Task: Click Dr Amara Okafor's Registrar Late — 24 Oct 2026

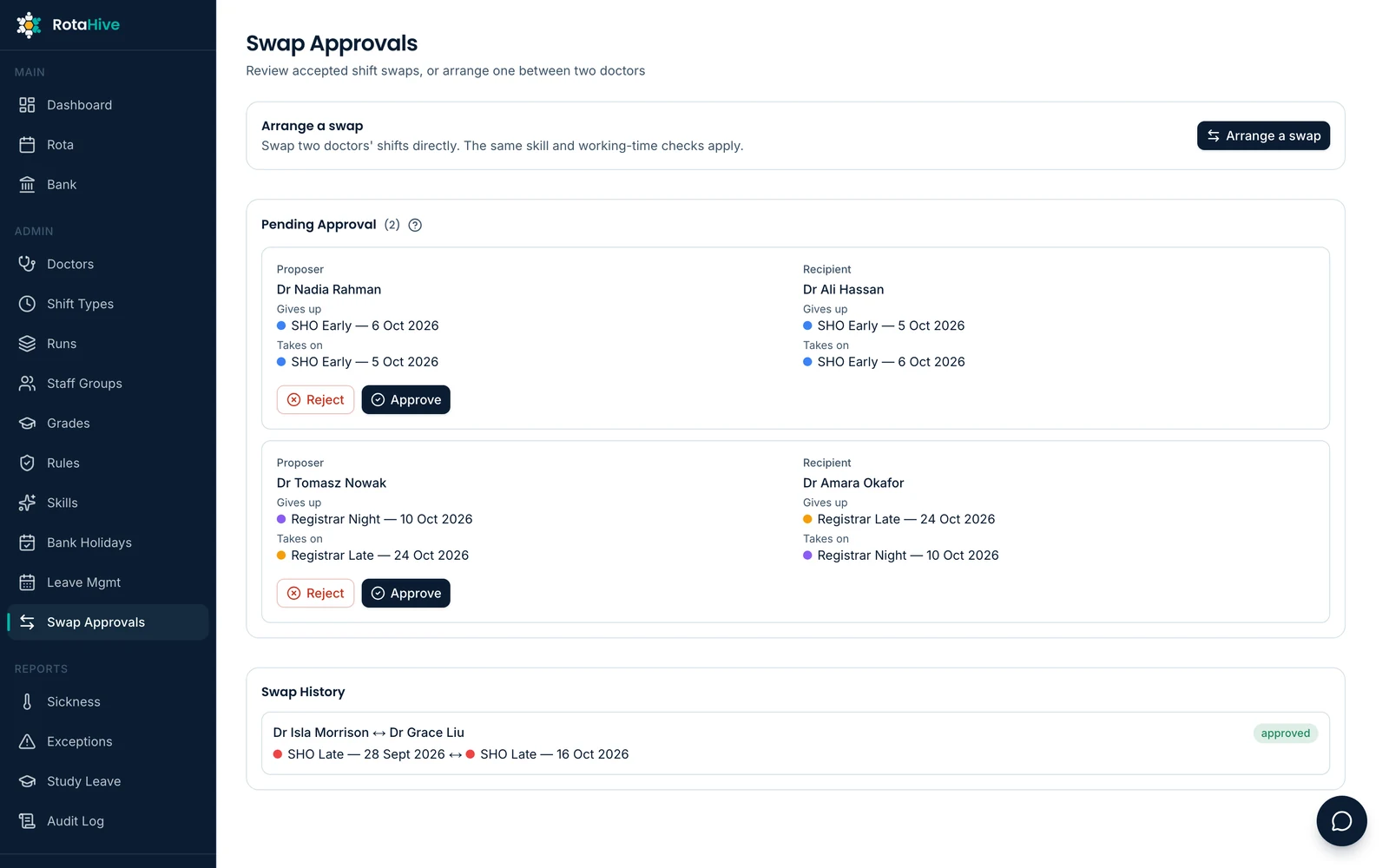Action: point(899,519)
